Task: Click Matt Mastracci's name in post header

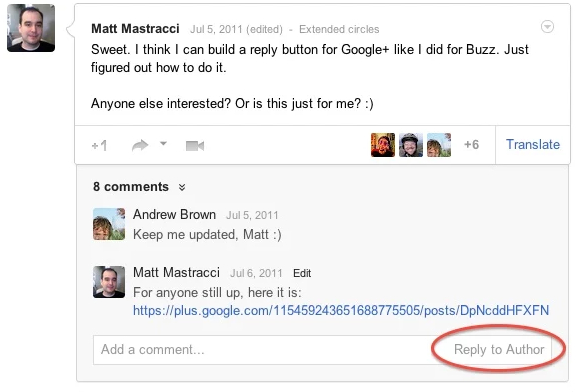Action: [x=135, y=29]
